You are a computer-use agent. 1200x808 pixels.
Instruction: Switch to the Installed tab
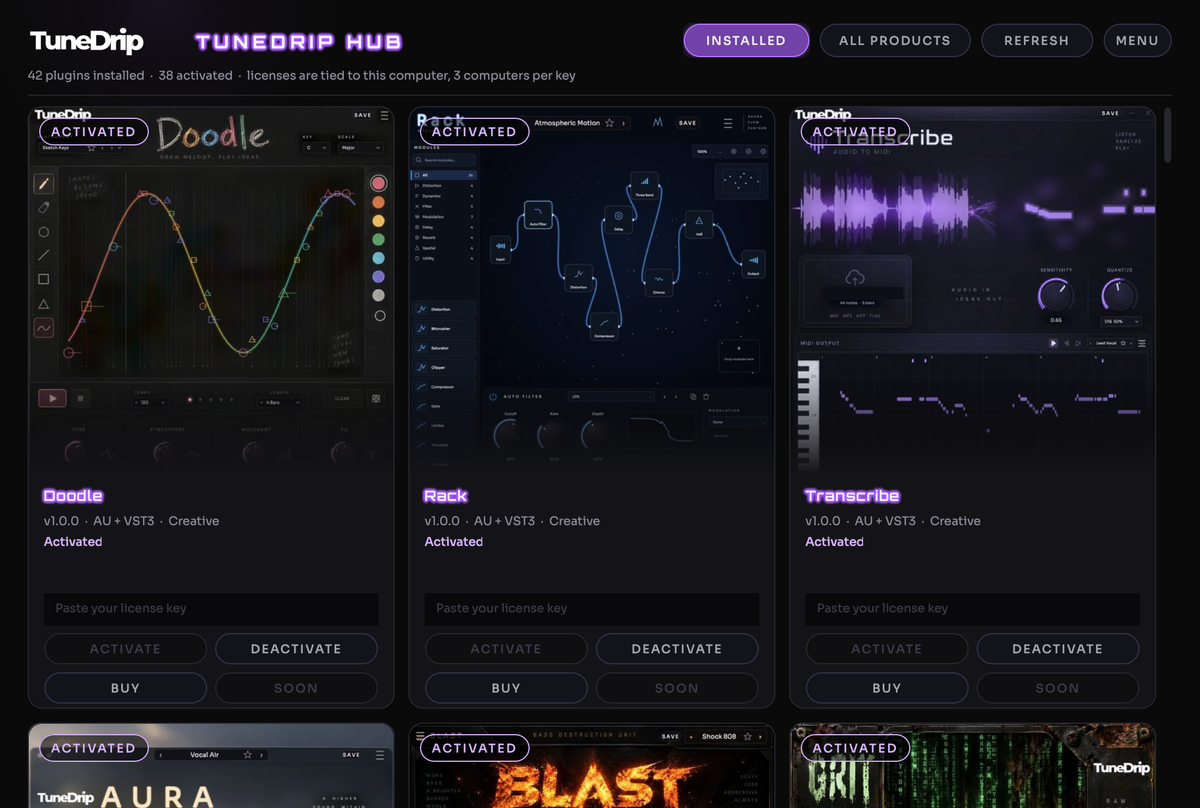(746, 40)
